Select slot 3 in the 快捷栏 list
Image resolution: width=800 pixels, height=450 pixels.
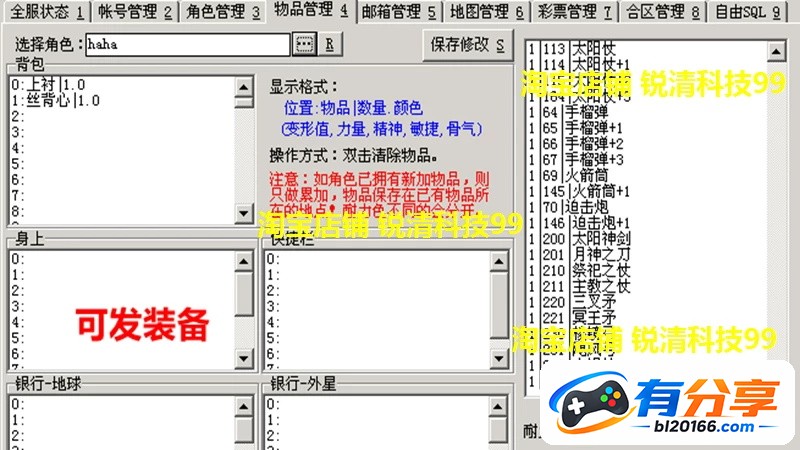point(377,306)
